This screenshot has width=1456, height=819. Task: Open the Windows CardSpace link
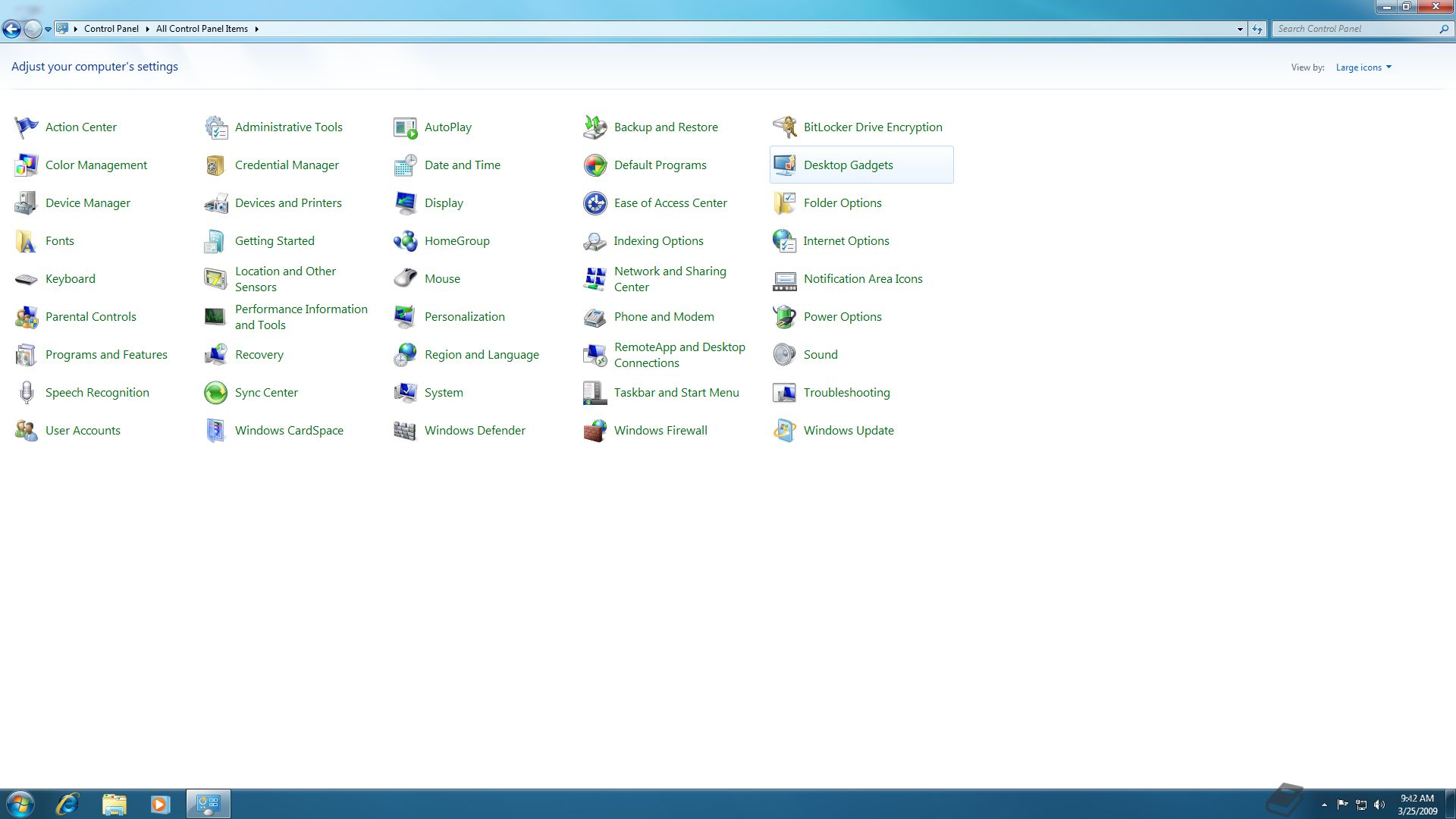point(289,431)
